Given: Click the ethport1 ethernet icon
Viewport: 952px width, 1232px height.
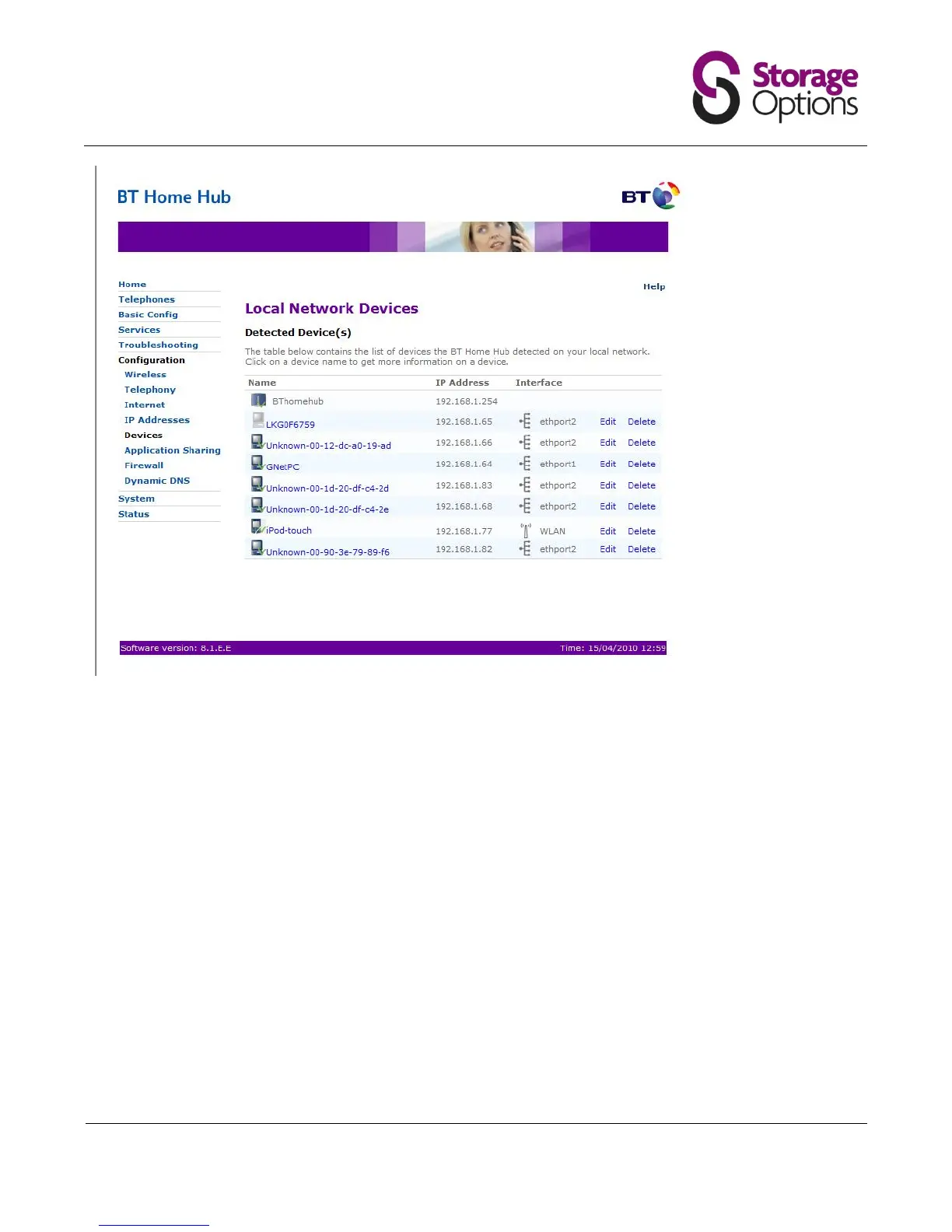Looking at the screenshot, I should tap(525, 464).
